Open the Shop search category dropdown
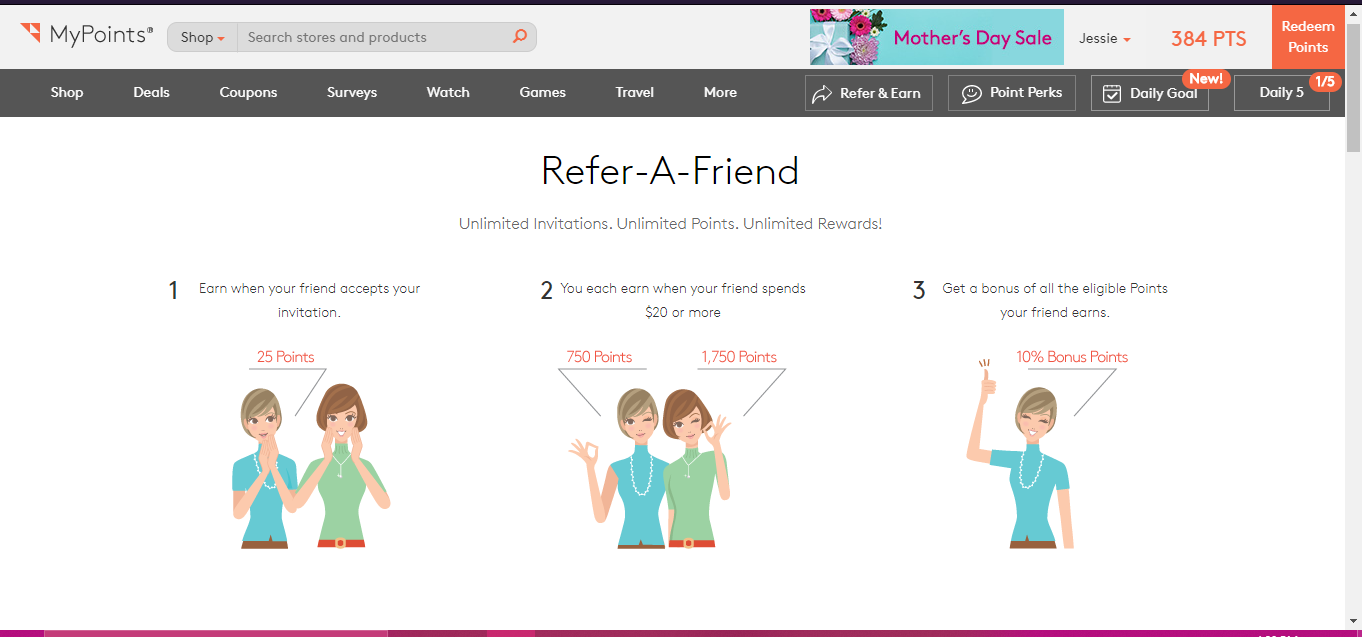Image resolution: width=1362 pixels, height=637 pixels. [202, 37]
